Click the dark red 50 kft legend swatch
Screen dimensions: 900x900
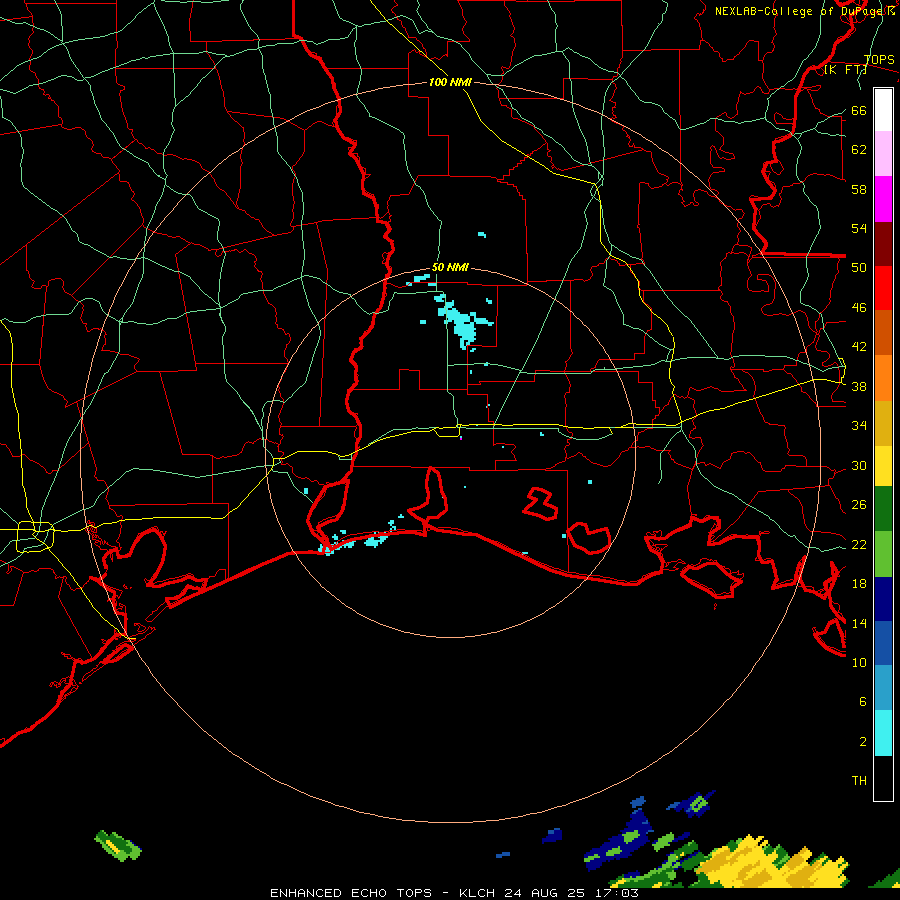point(883,244)
